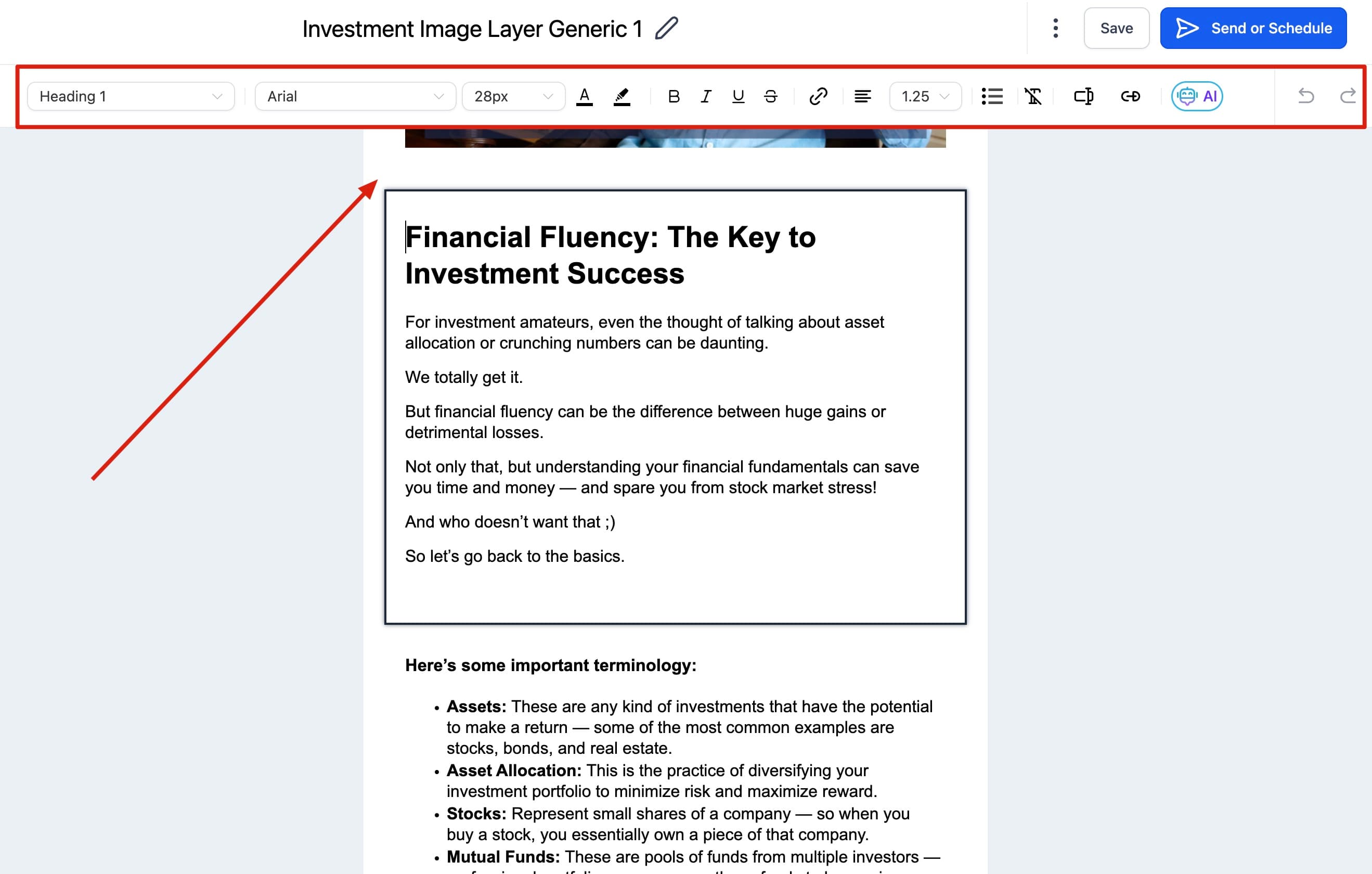Screen dimensions: 1372x874
Task: Open text alignment options
Action: click(x=862, y=96)
